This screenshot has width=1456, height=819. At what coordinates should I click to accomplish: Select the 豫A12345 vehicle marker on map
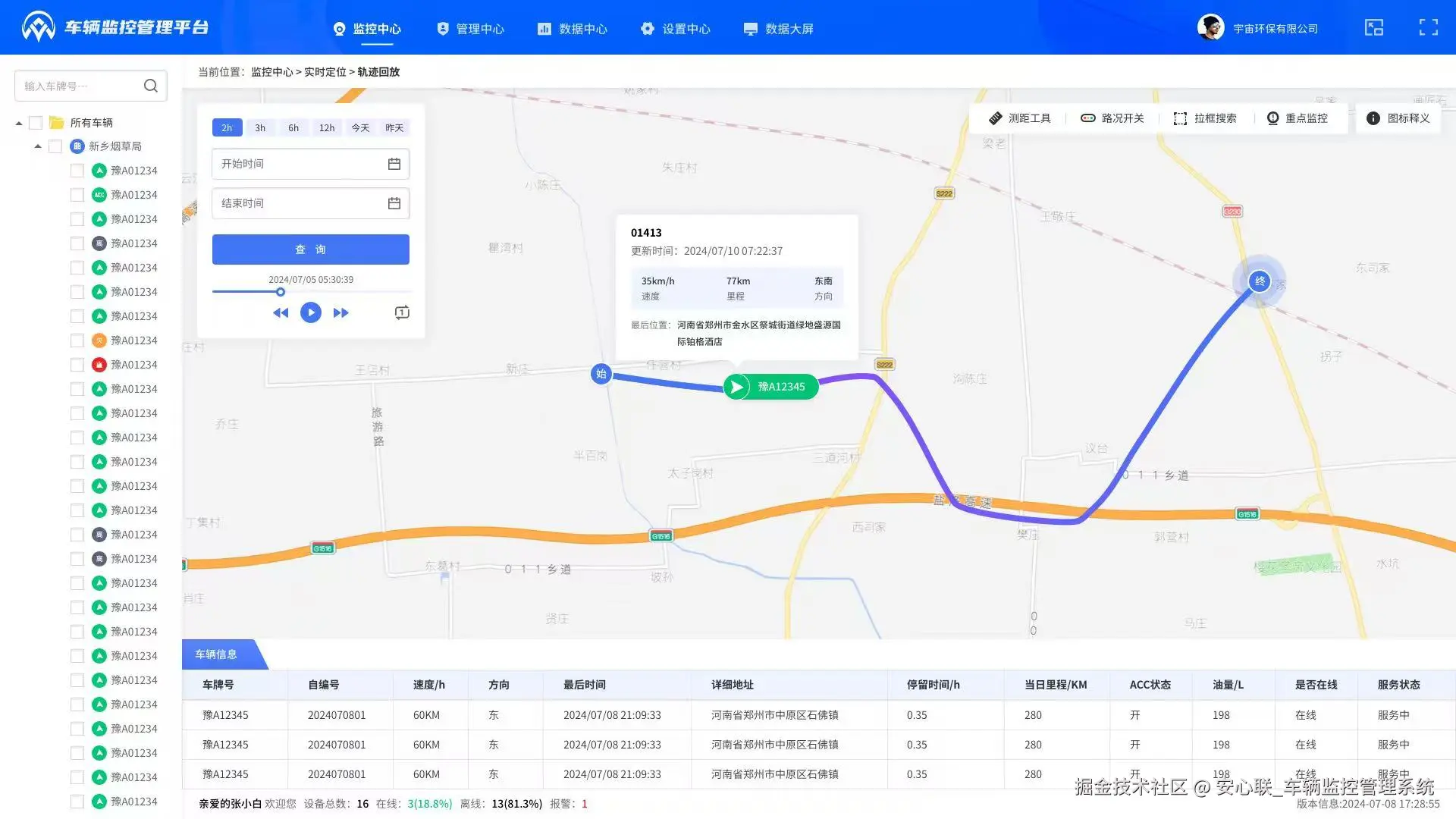(x=771, y=387)
